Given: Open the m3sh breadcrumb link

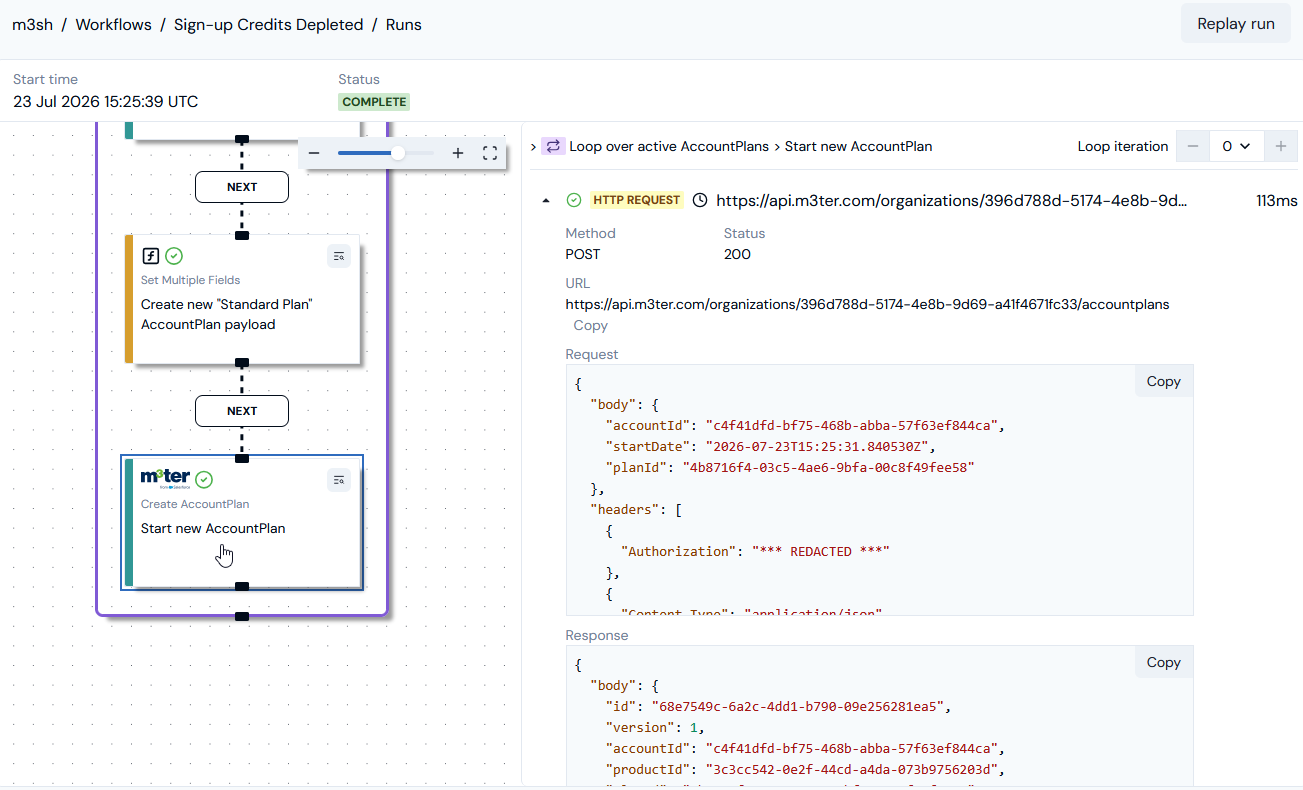Looking at the screenshot, I should point(32,25).
